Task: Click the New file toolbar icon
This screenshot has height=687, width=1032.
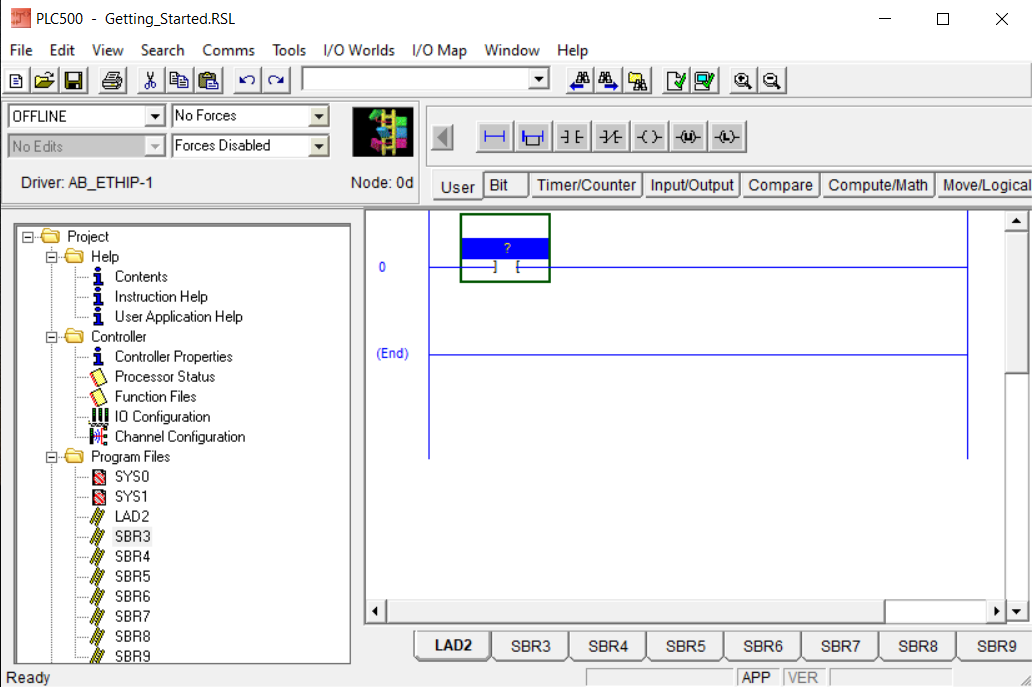Action: coord(16,80)
